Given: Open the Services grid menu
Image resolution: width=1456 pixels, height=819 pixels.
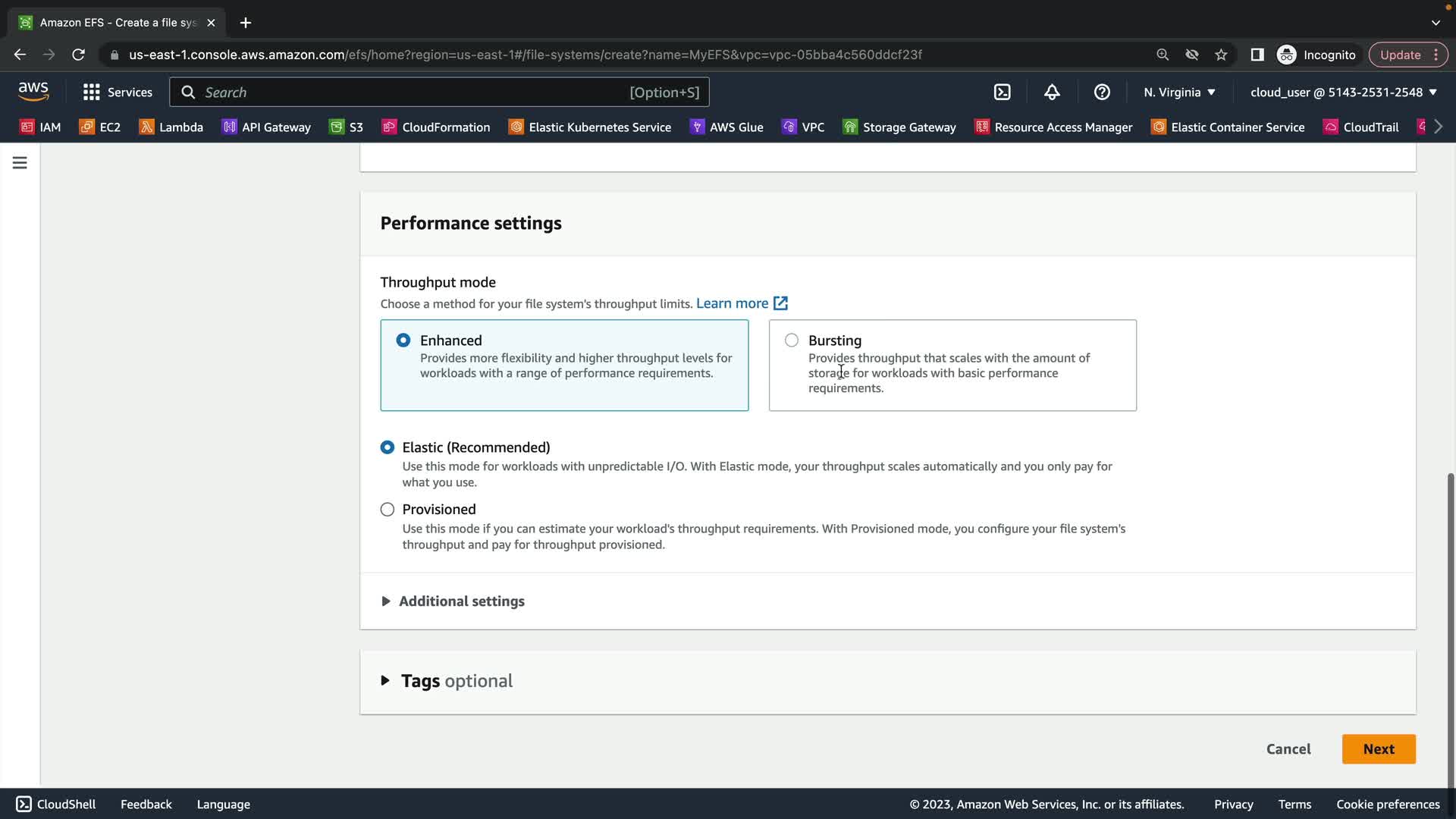Looking at the screenshot, I should click(117, 92).
